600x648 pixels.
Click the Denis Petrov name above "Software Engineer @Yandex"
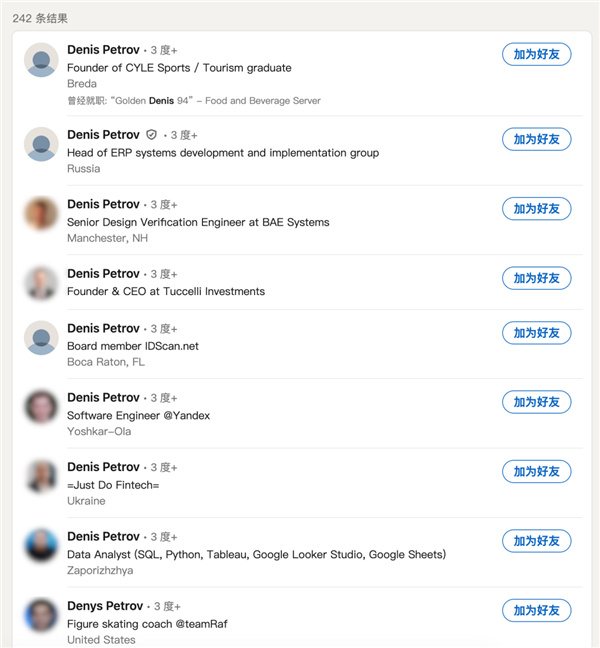coord(103,398)
